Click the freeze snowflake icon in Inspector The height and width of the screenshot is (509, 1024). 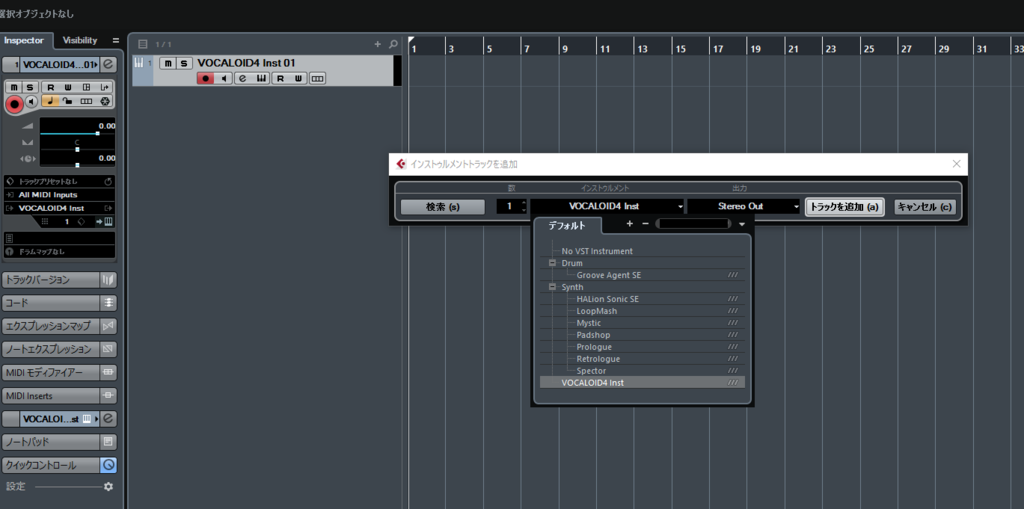pyautogui.click(x=104, y=101)
